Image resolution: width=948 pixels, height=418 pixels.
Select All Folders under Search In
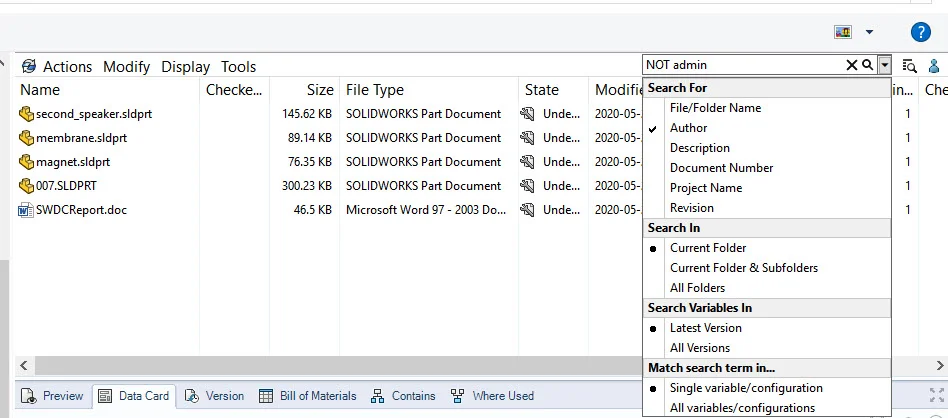[x=697, y=288]
